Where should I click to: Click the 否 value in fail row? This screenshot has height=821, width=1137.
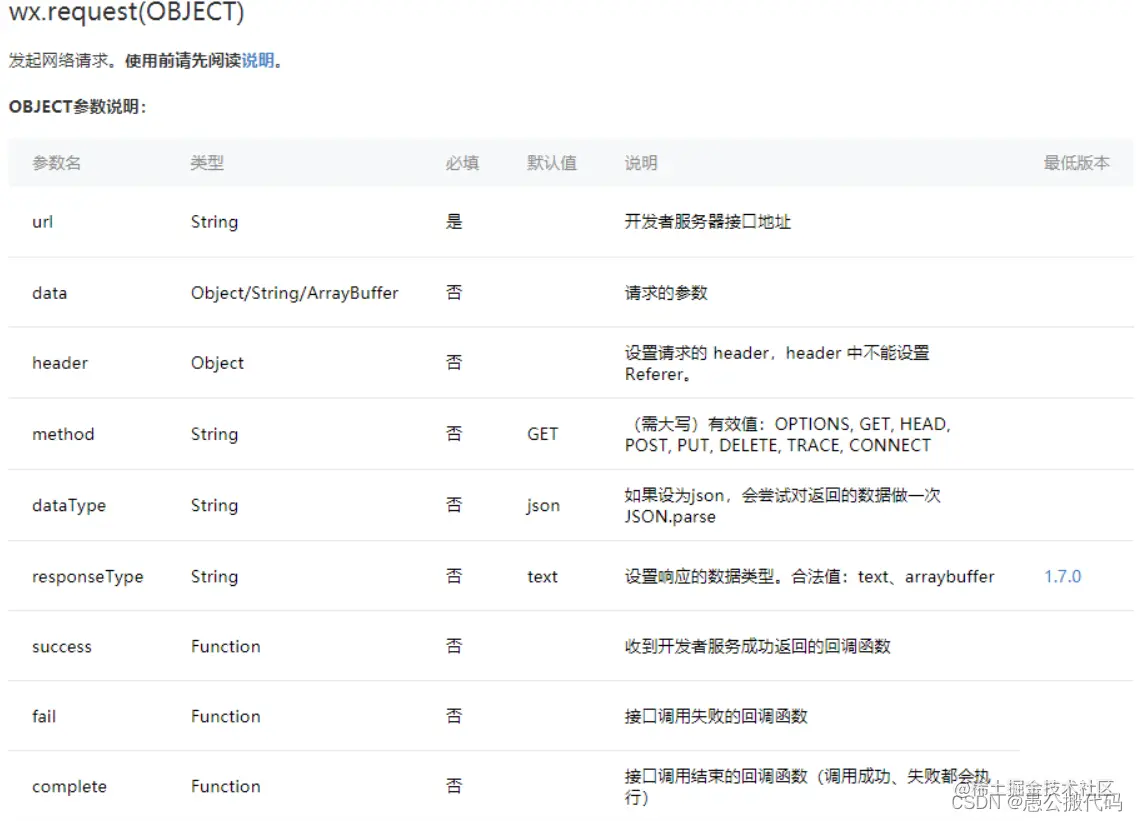[x=454, y=716]
